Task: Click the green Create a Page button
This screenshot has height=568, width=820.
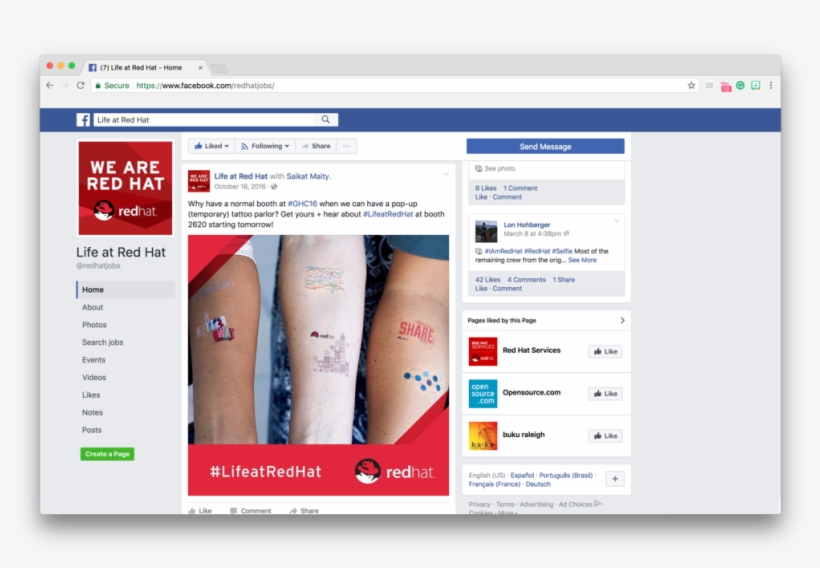Action: click(107, 454)
